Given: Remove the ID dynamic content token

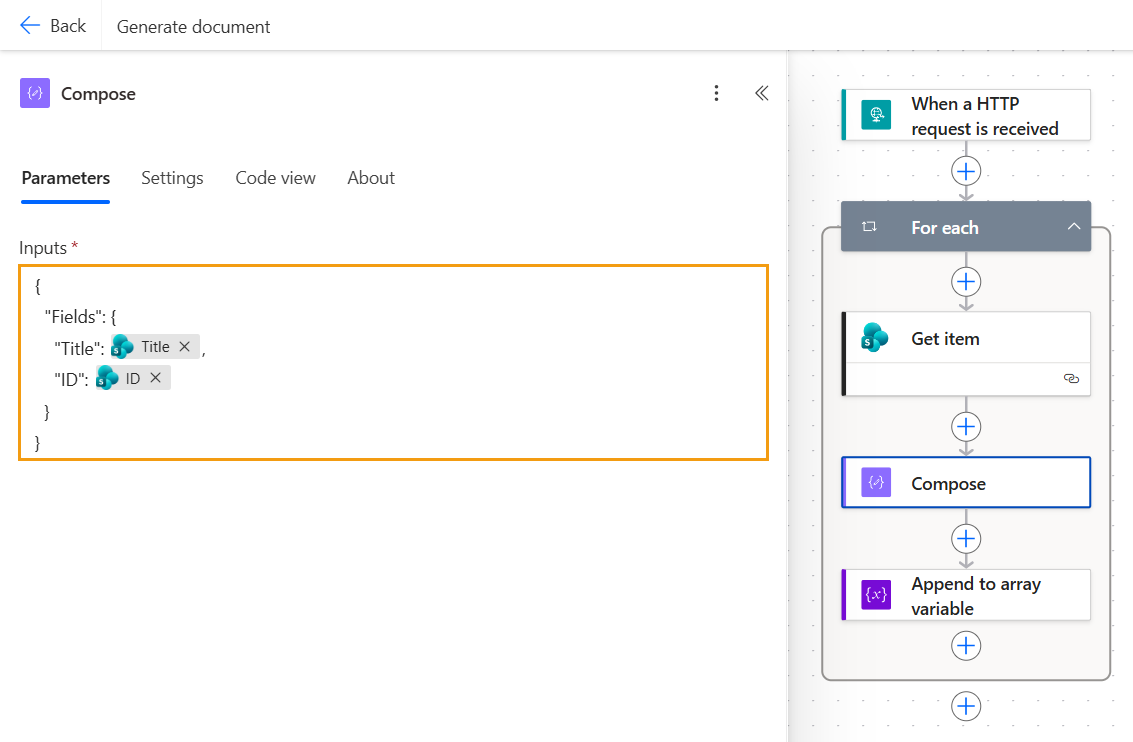Looking at the screenshot, I should click(x=155, y=377).
